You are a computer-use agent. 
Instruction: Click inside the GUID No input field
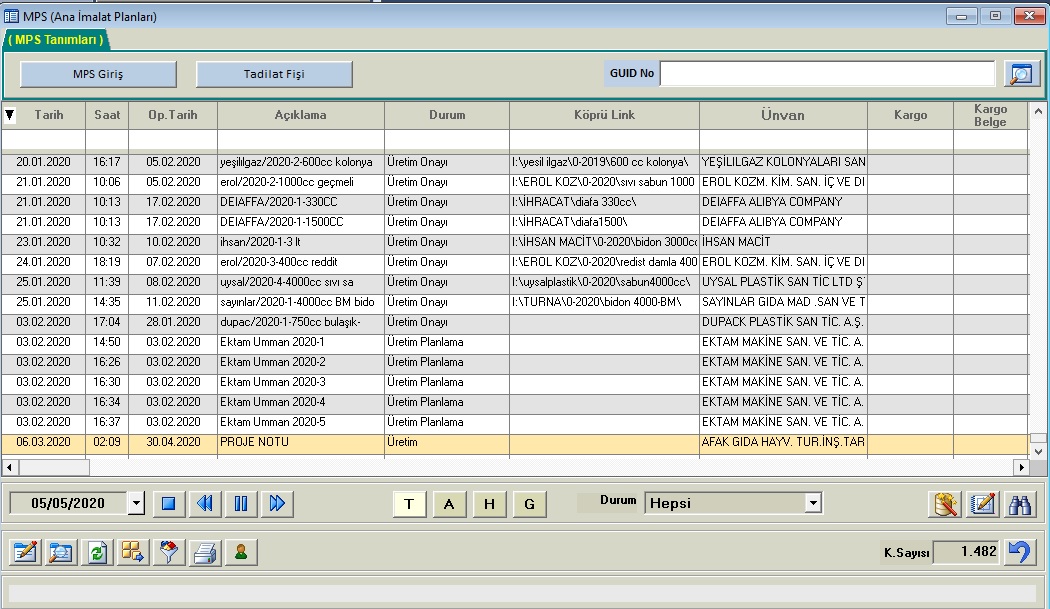tap(827, 74)
